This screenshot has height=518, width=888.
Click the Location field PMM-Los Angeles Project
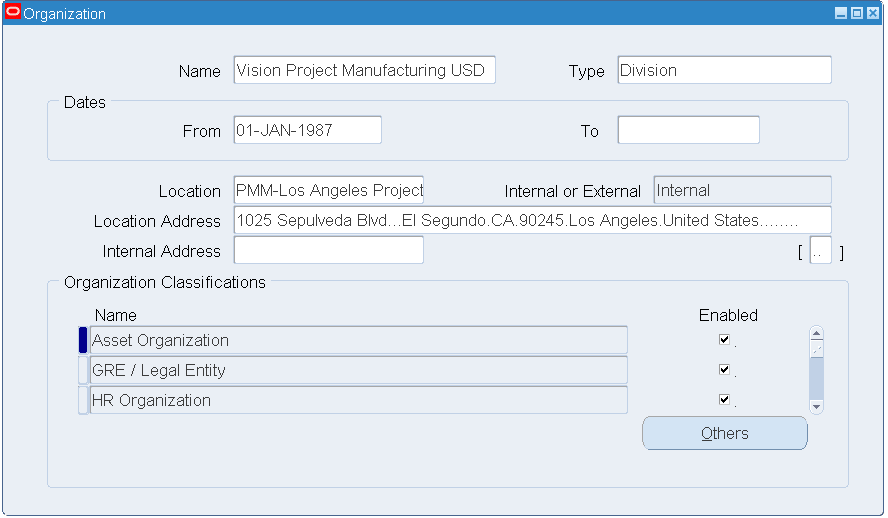point(328,190)
